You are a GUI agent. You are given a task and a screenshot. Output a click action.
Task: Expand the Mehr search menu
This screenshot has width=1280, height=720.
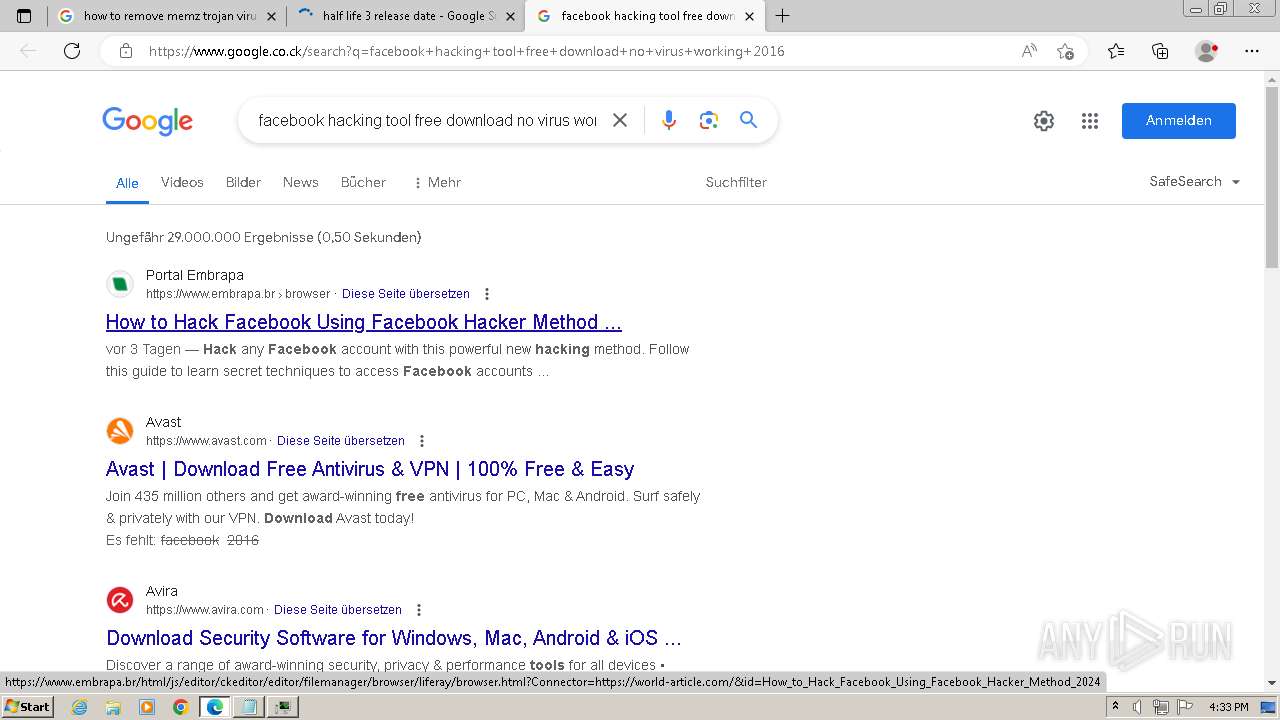point(436,182)
